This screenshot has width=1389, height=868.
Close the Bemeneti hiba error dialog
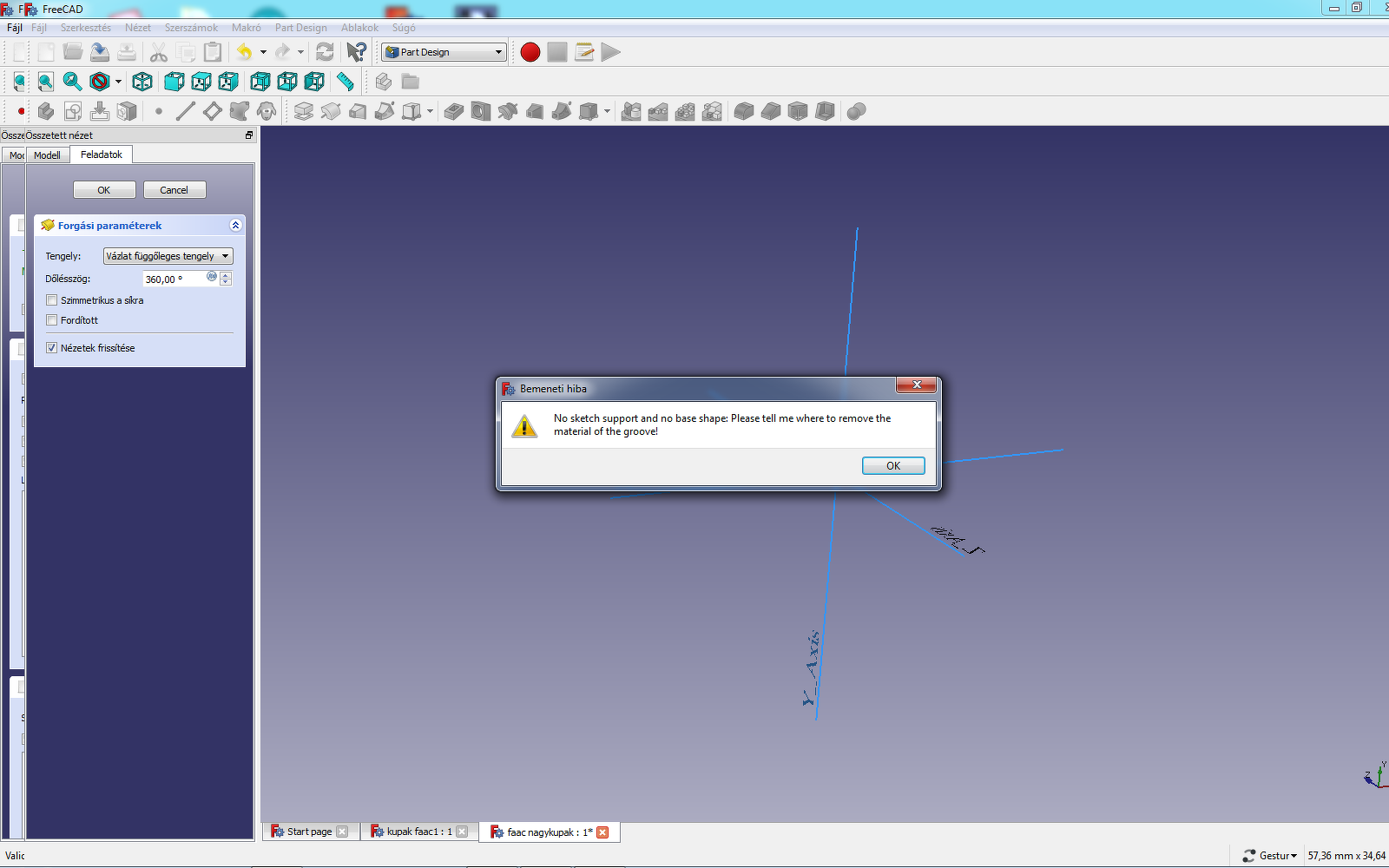pyautogui.click(x=917, y=385)
